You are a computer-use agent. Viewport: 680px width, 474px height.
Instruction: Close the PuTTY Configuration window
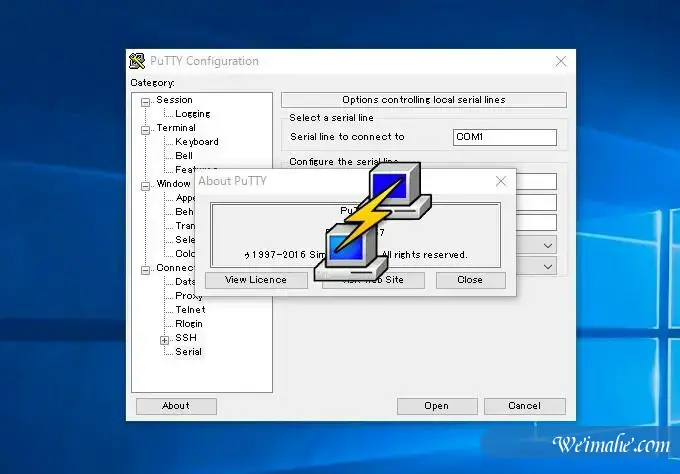560,61
